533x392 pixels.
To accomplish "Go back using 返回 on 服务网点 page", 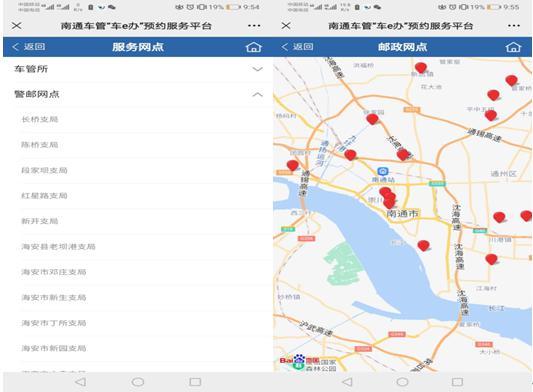I will click(29, 47).
